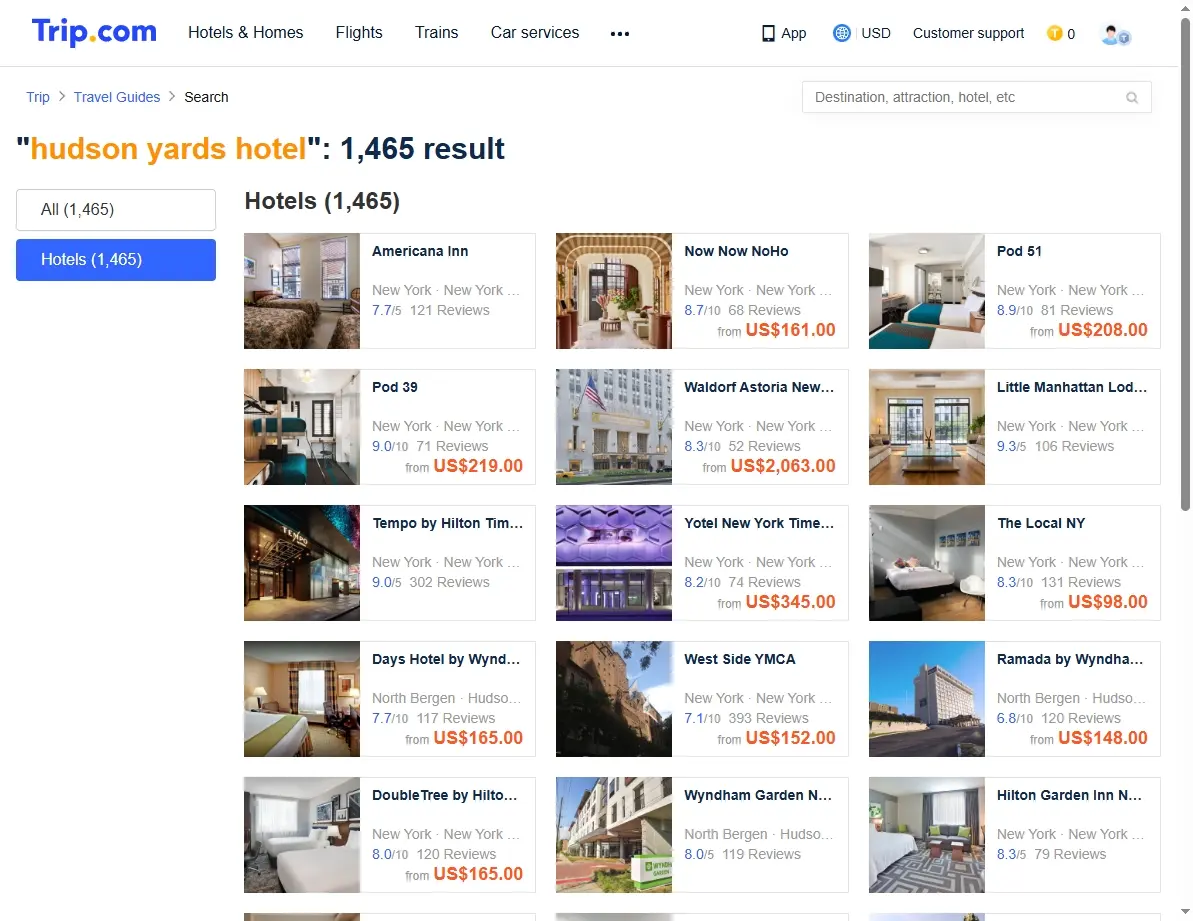Open DoubleTree by Hilton room thumbnail
Screen dimensions: 1193x921
[x=302, y=835]
